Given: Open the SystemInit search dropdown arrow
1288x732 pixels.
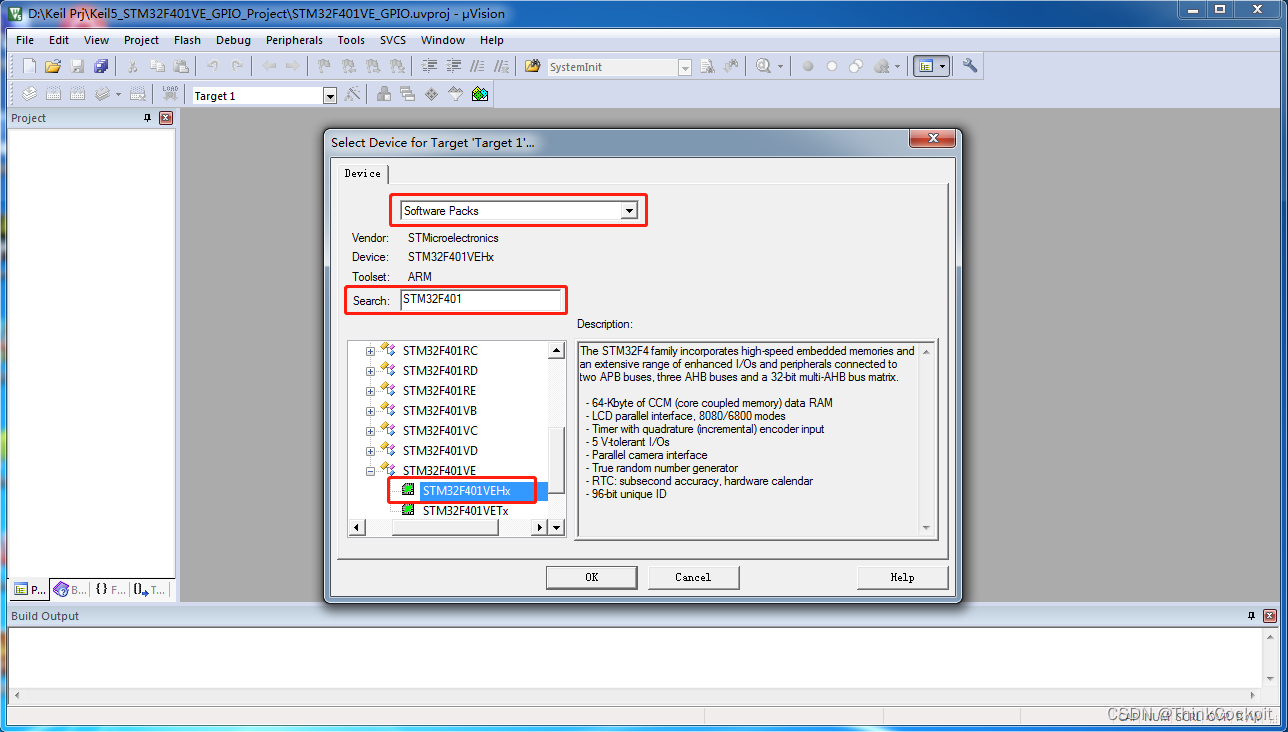Looking at the screenshot, I should pyautogui.click(x=685, y=67).
